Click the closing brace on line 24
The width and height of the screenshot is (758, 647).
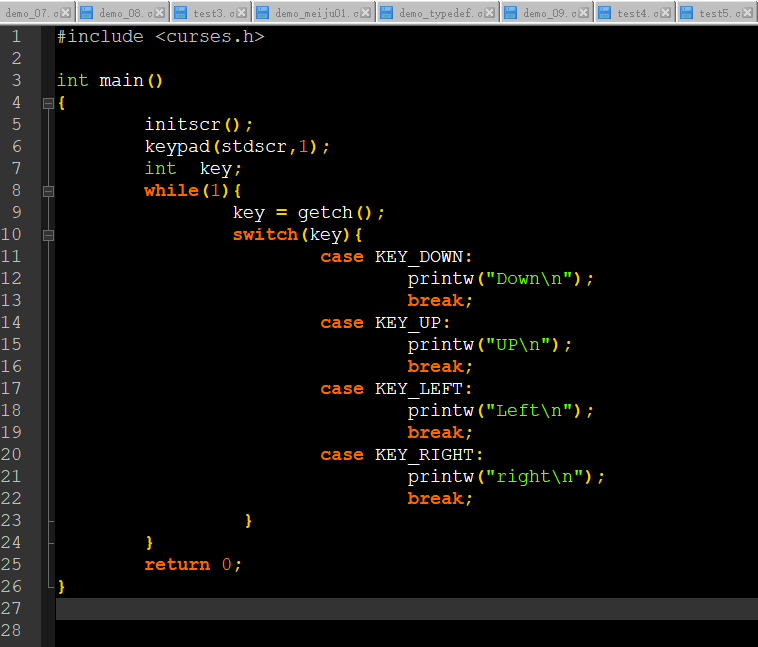[149, 543]
